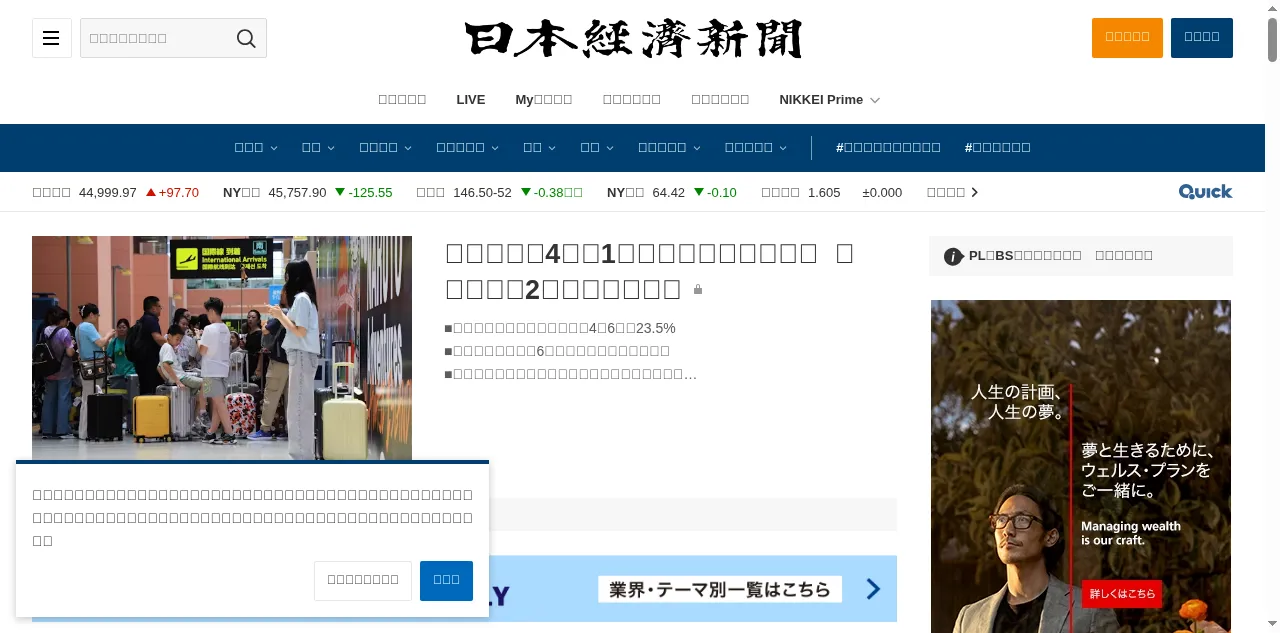Click the red 詳しくはこちら ad button
The height and width of the screenshot is (633, 1280).
point(1121,593)
